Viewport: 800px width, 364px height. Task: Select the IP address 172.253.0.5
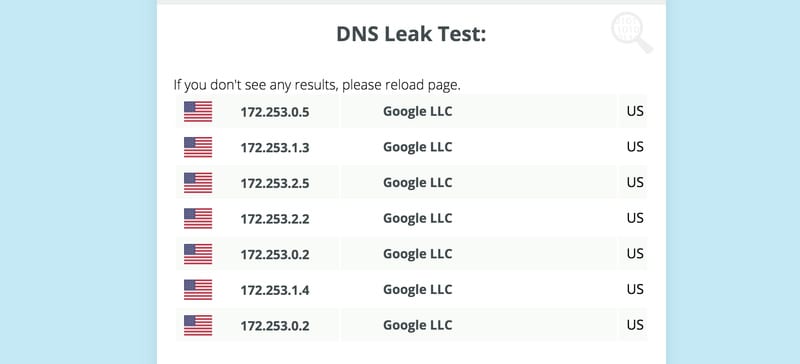(275, 112)
